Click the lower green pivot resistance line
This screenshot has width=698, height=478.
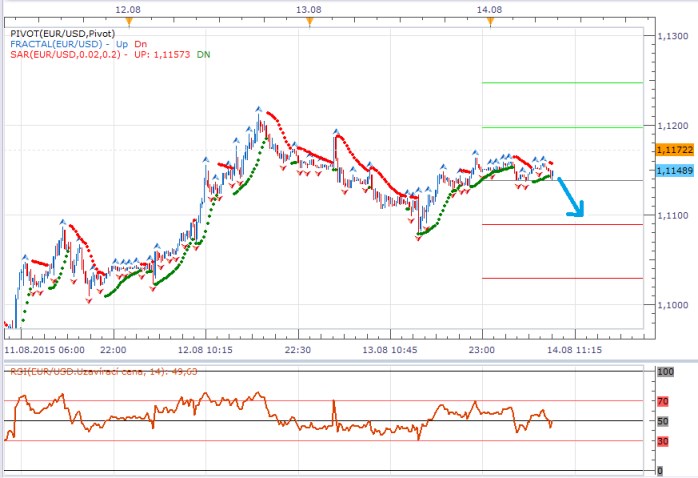(560, 127)
